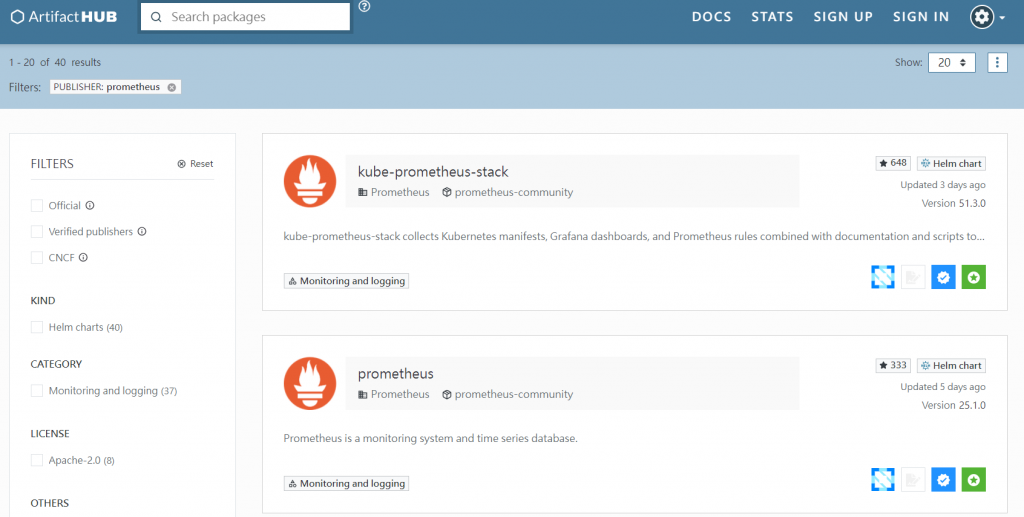Click the greyed signed badge on kube-prometheus-stack
Viewport: 1024px width, 517px height.
click(913, 277)
